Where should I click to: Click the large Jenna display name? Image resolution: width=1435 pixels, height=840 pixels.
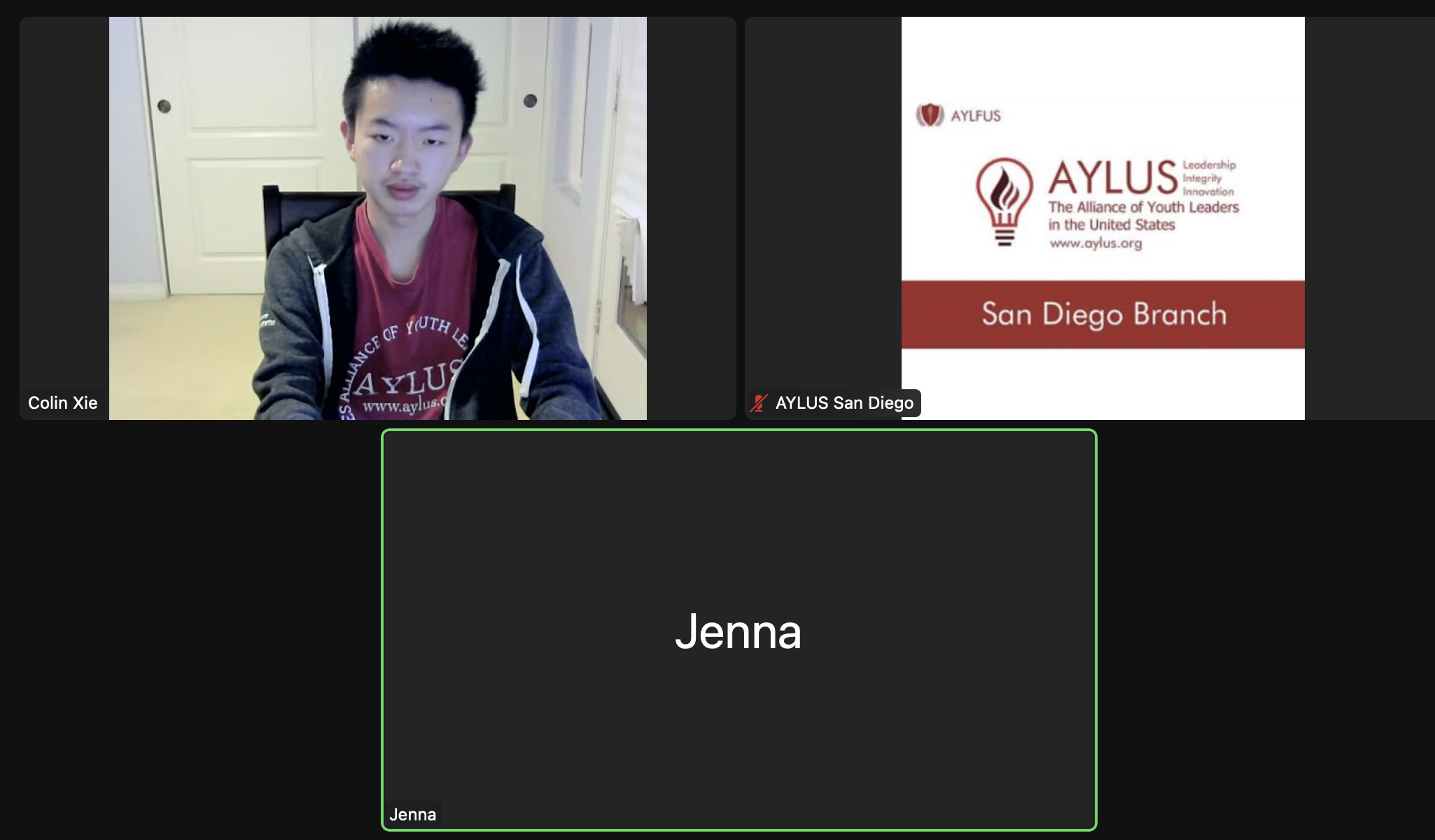point(738,632)
